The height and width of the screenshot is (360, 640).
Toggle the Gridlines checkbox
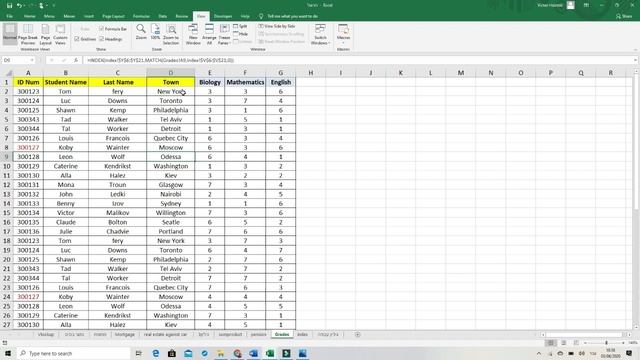pyautogui.click(x=77, y=39)
